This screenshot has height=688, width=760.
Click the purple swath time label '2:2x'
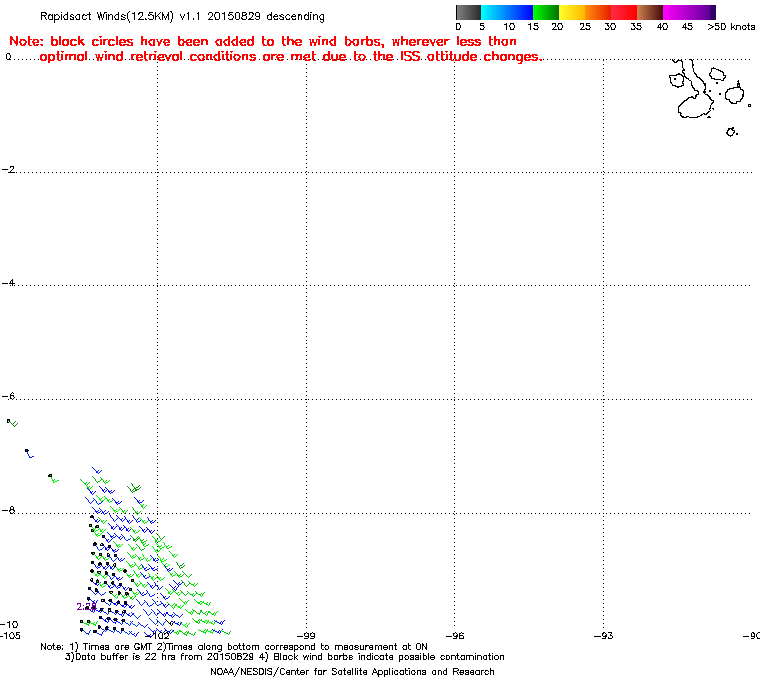tap(86, 607)
